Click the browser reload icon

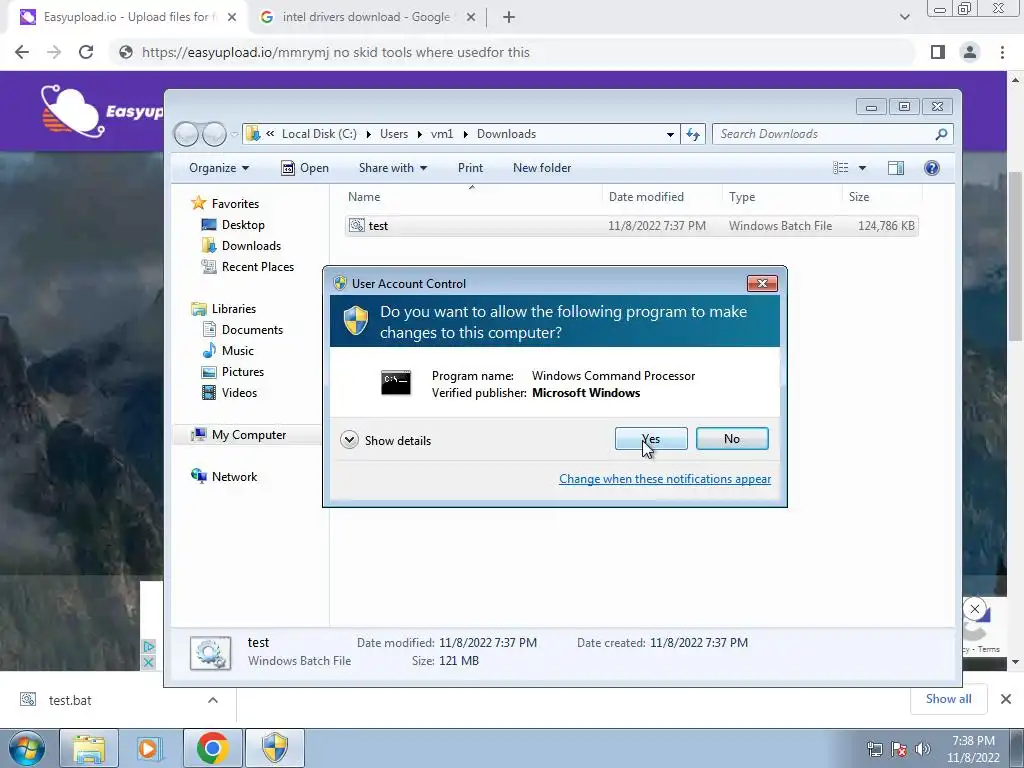(x=86, y=52)
